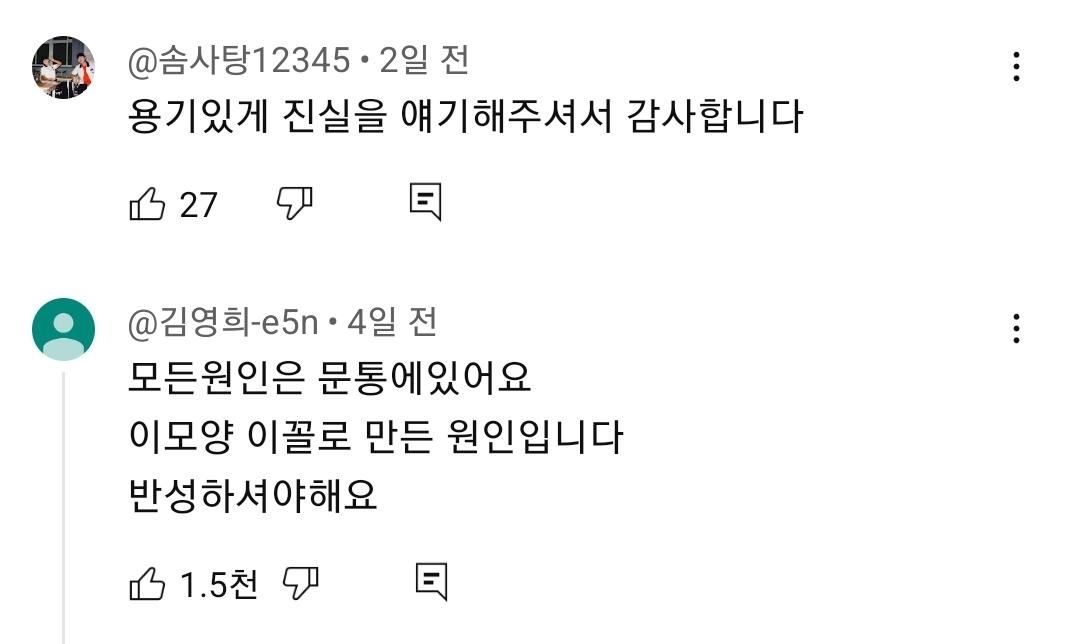The image size is (1079, 644).
Task: Dislike the comment by @김영희-e5n
Action: (x=300, y=583)
